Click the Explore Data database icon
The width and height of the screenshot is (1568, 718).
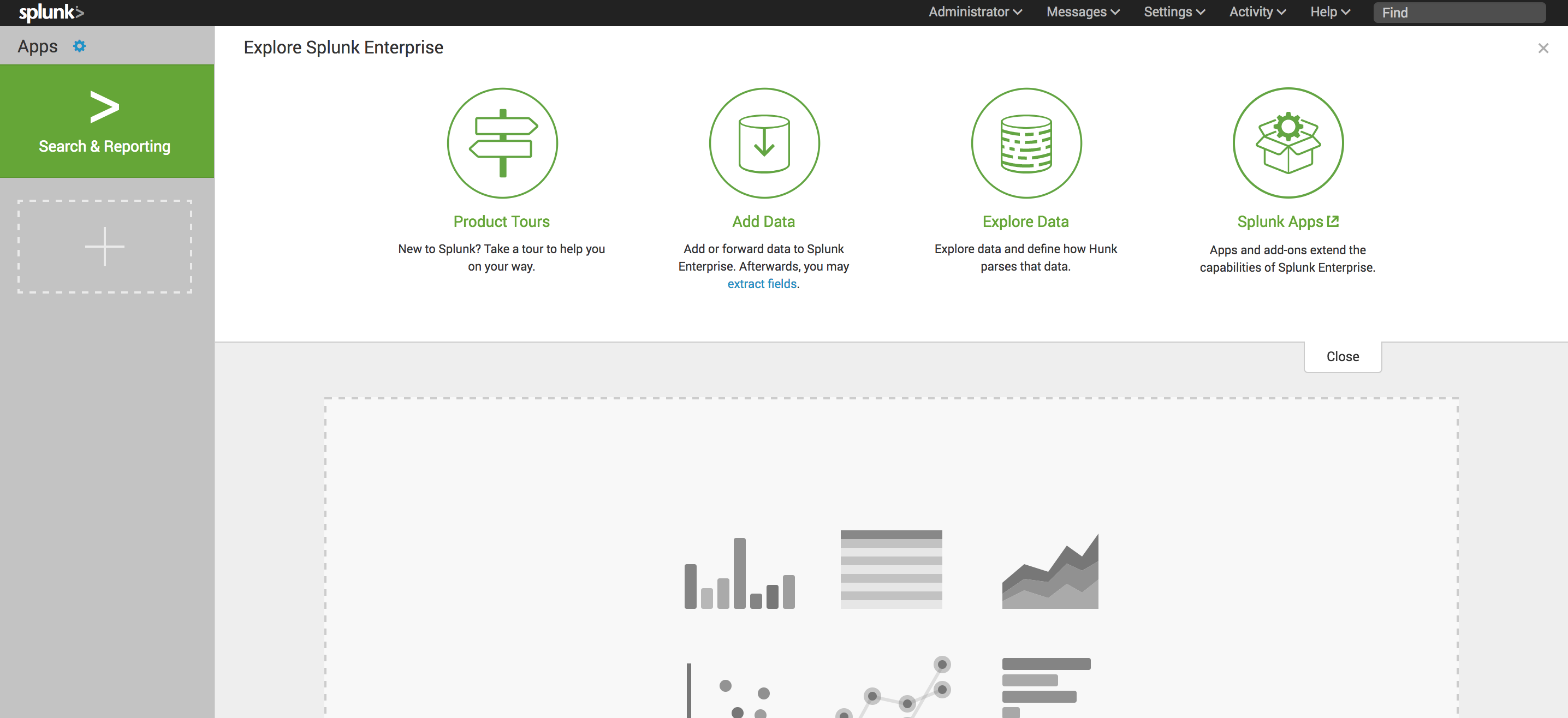[1026, 143]
